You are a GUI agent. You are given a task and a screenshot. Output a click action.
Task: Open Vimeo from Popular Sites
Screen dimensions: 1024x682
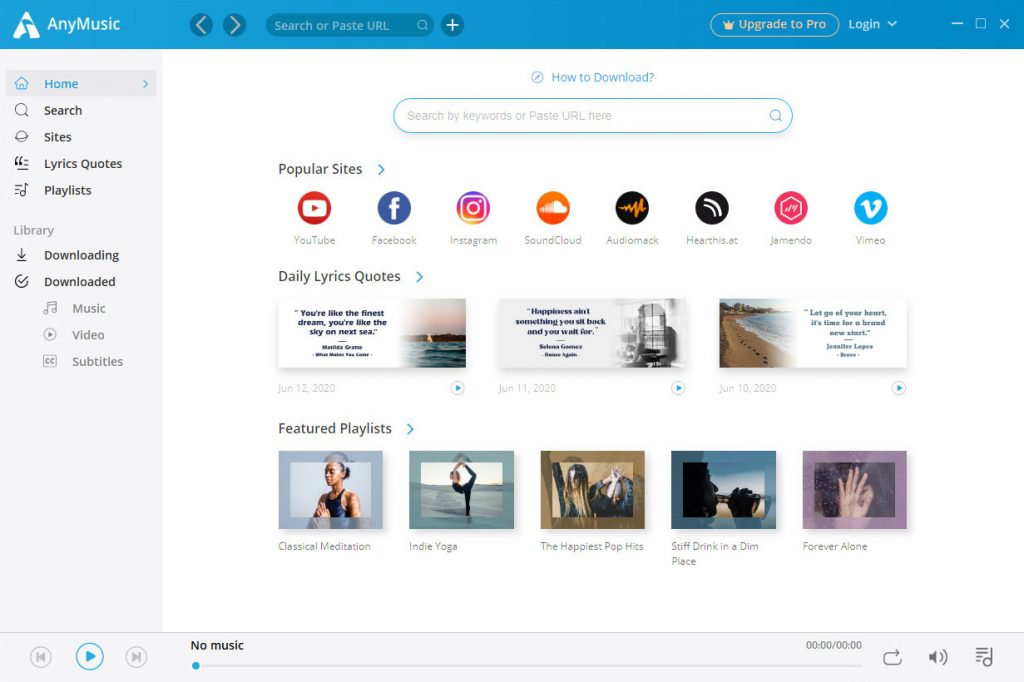871,208
